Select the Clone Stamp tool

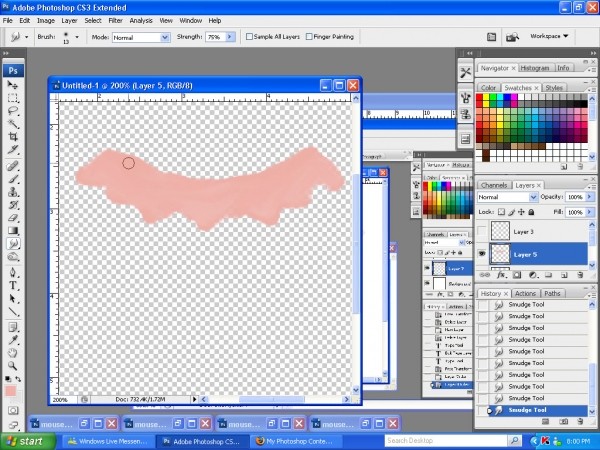(x=13, y=192)
